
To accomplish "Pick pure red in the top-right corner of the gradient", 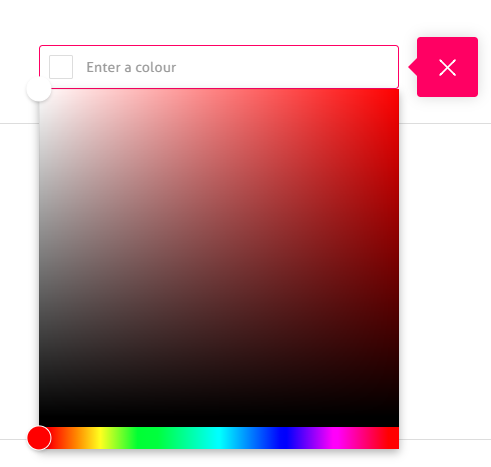I will [x=397, y=91].
